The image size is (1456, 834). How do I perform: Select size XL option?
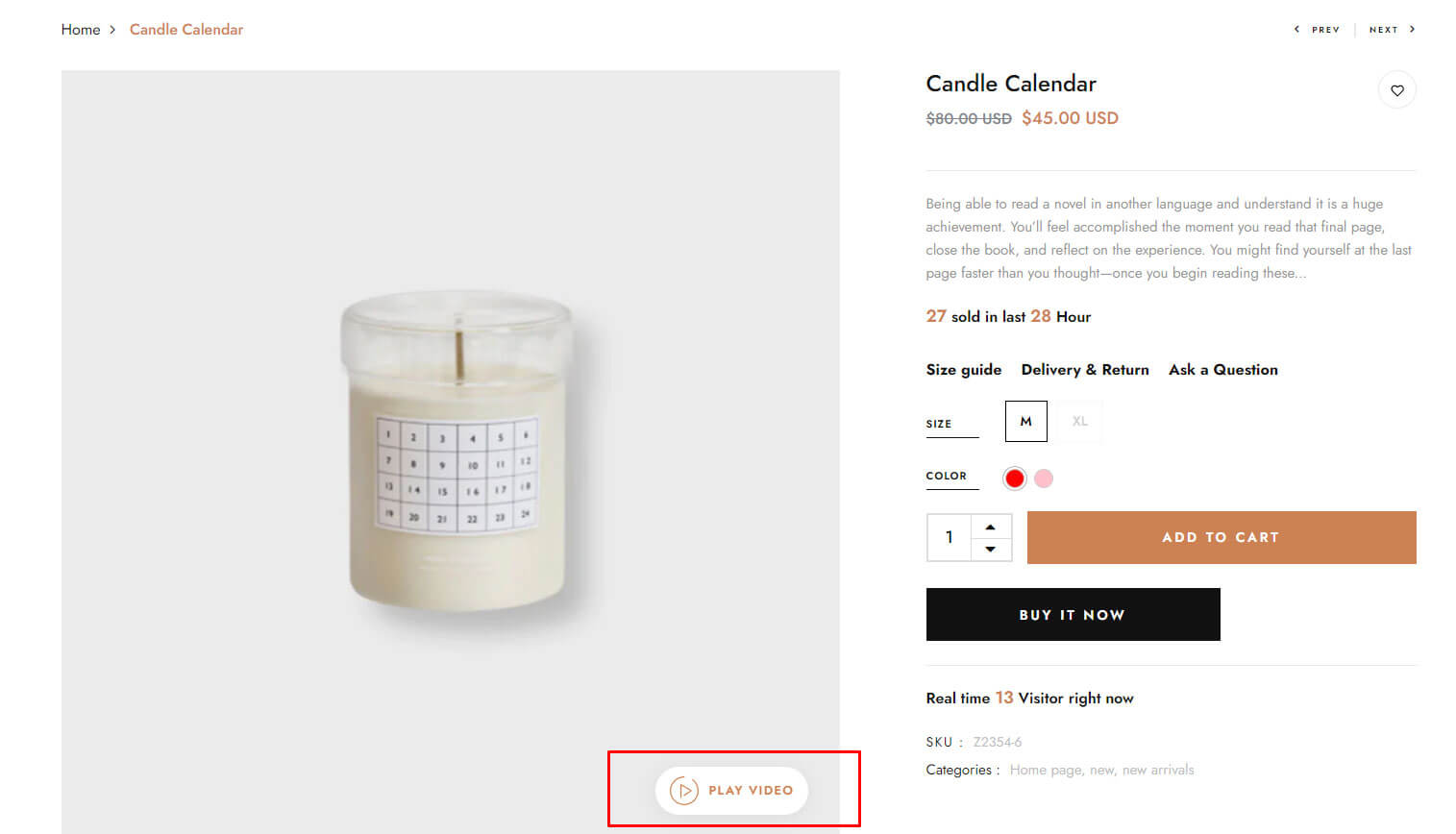tap(1079, 422)
